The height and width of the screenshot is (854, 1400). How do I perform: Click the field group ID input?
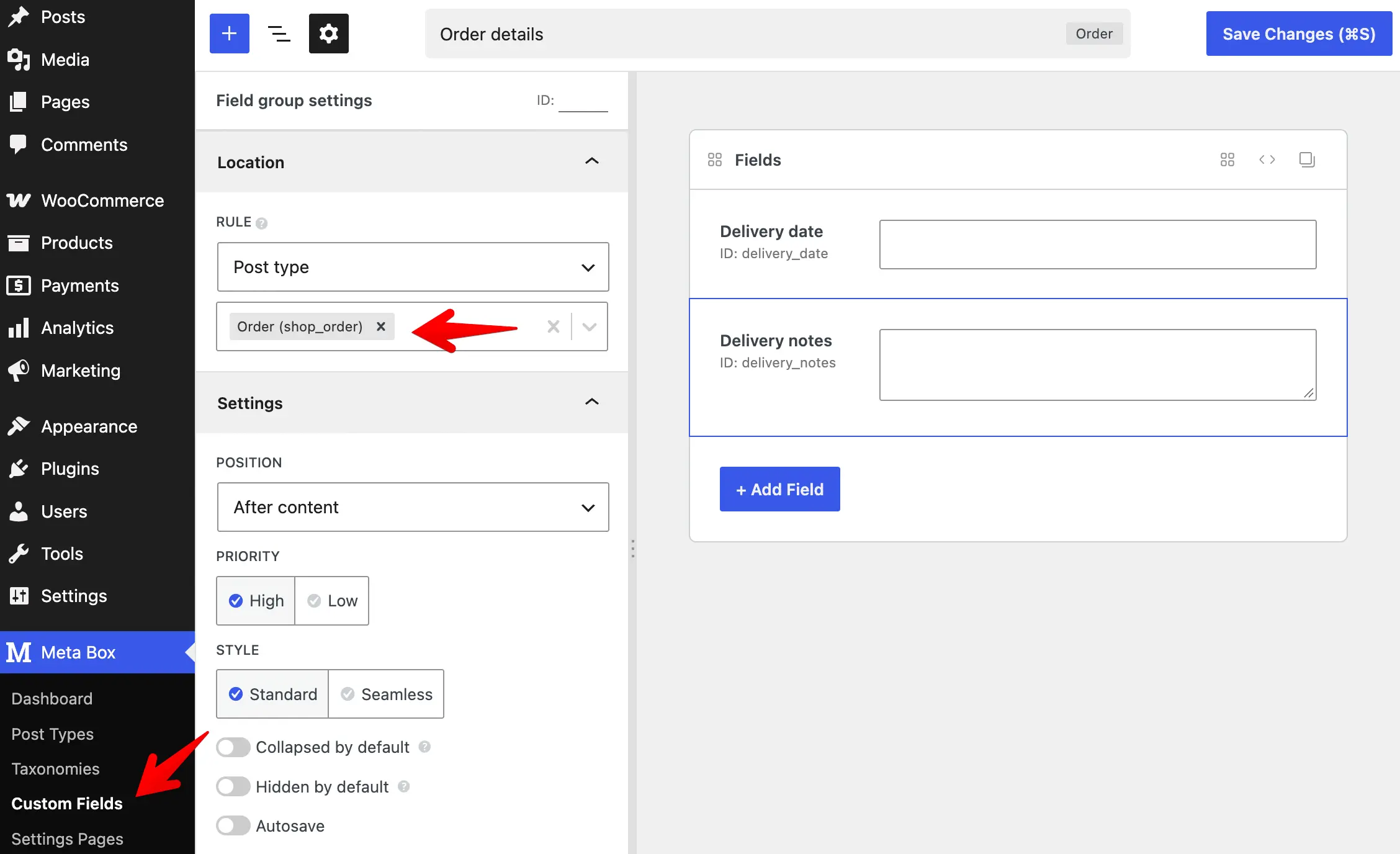[x=583, y=101]
